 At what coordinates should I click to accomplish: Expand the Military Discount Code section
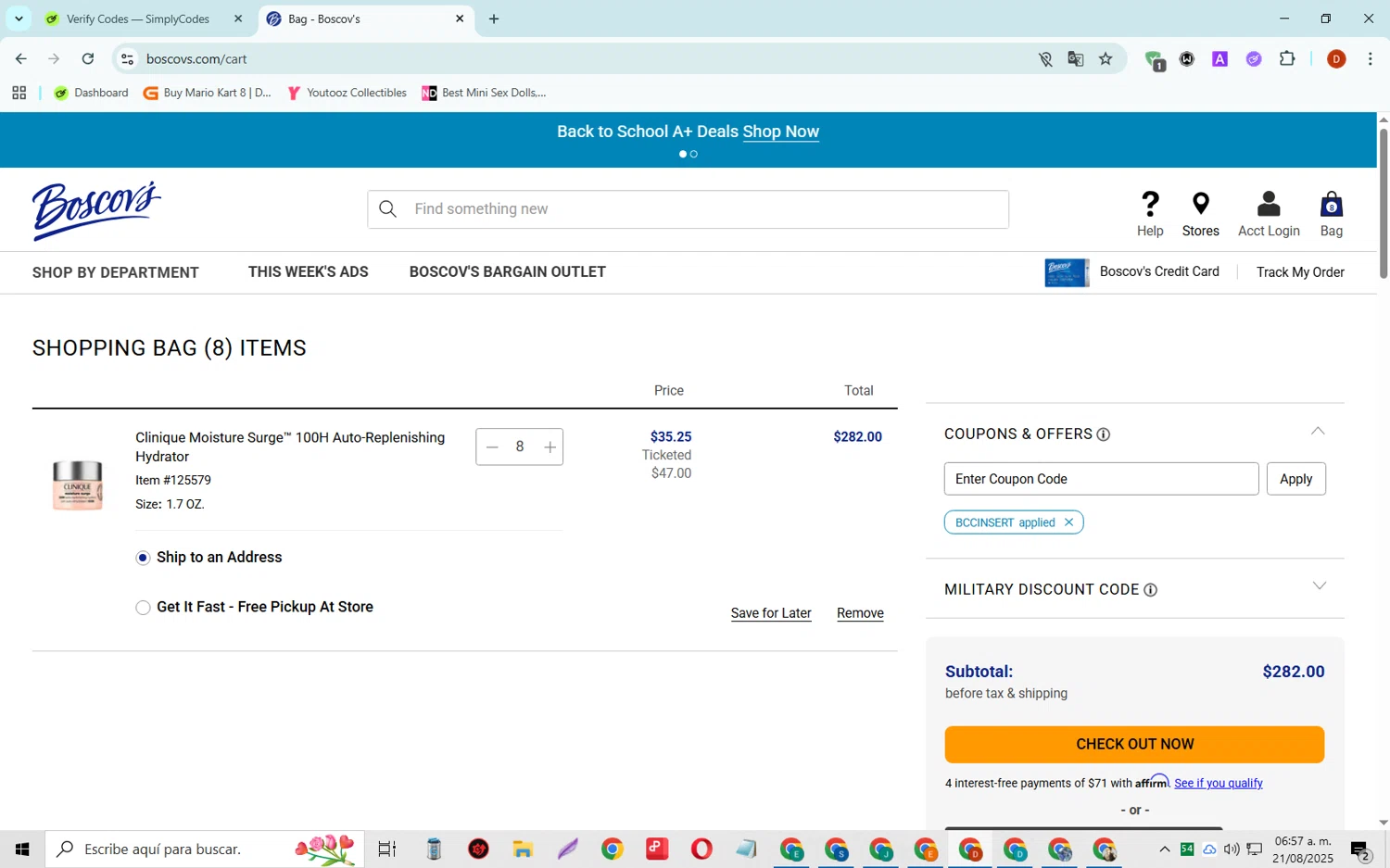pos(1320,586)
